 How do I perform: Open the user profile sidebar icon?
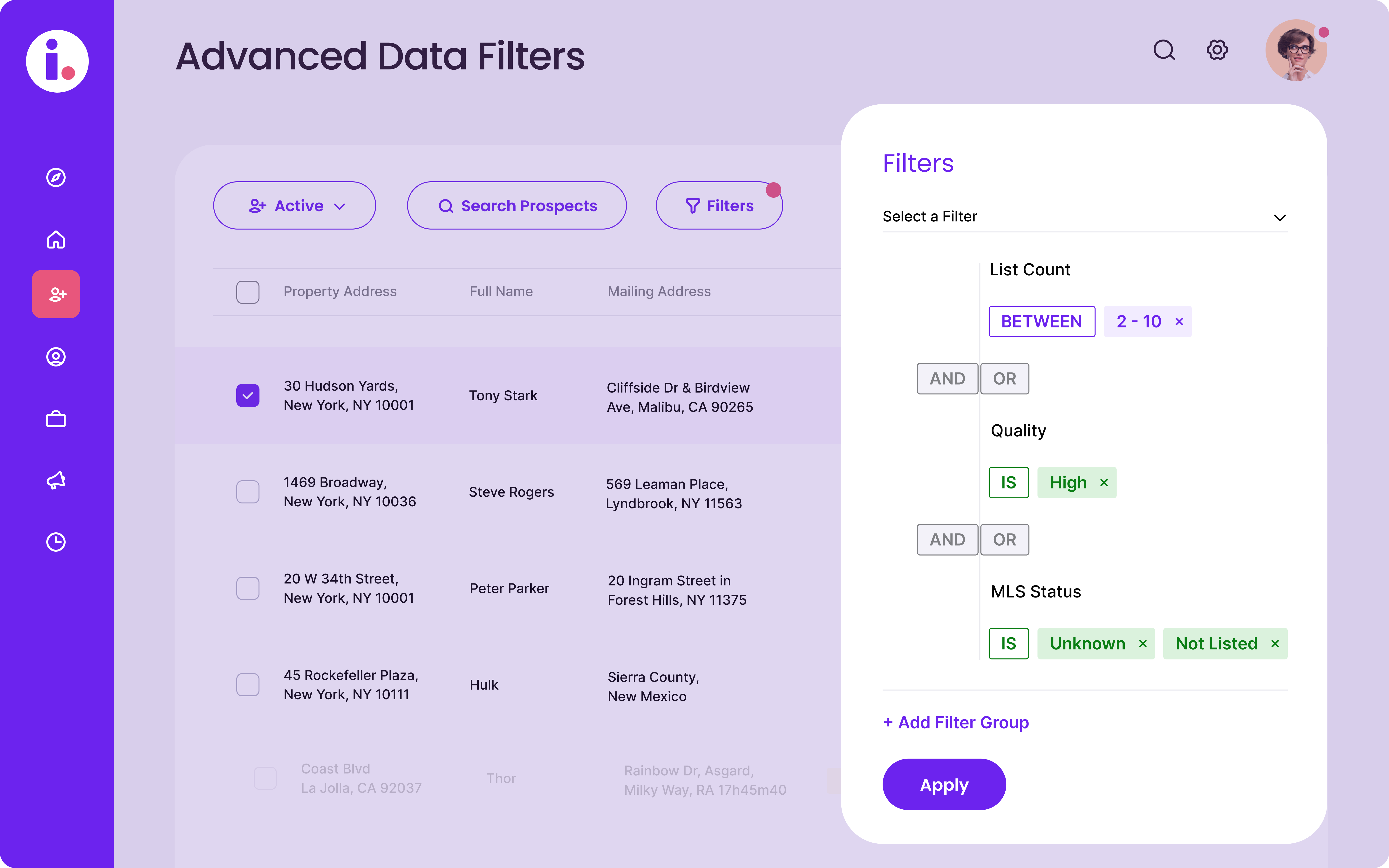56,357
